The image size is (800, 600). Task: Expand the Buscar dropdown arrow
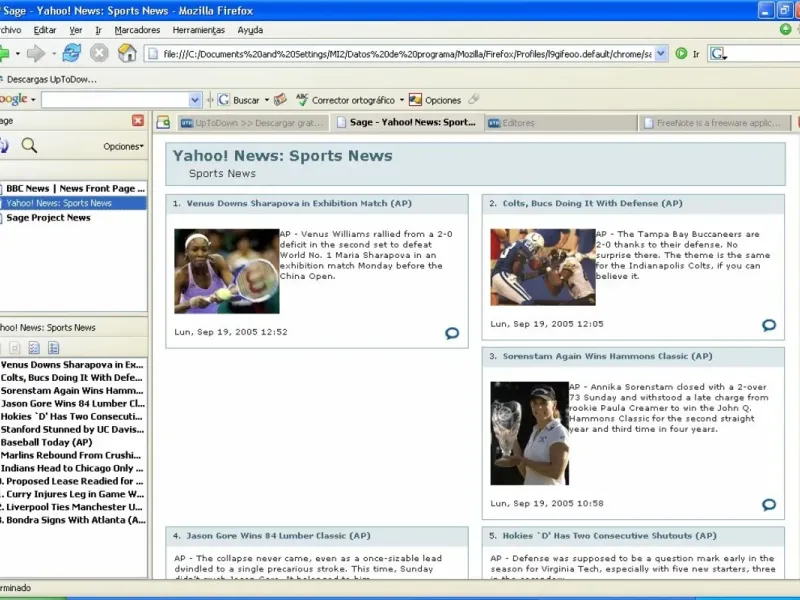click(x=267, y=100)
